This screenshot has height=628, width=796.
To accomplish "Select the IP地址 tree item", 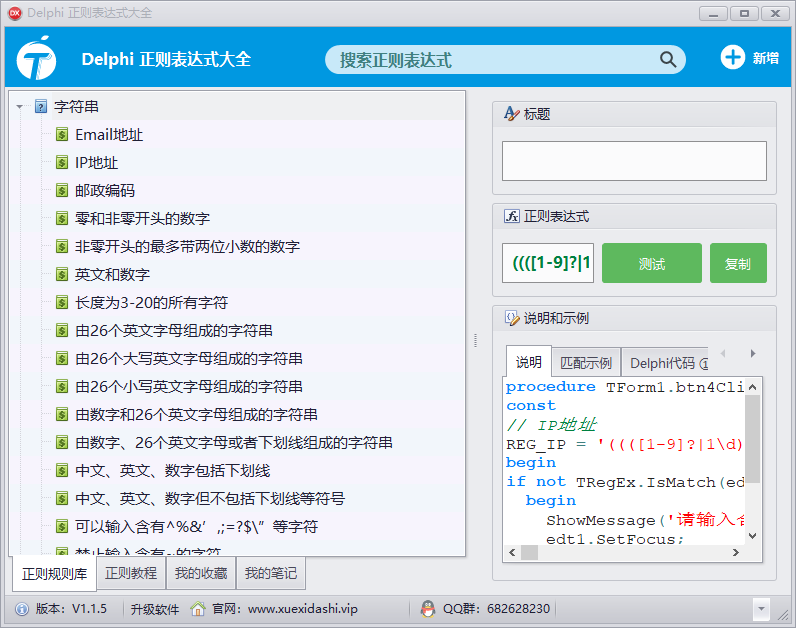I will pos(96,162).
